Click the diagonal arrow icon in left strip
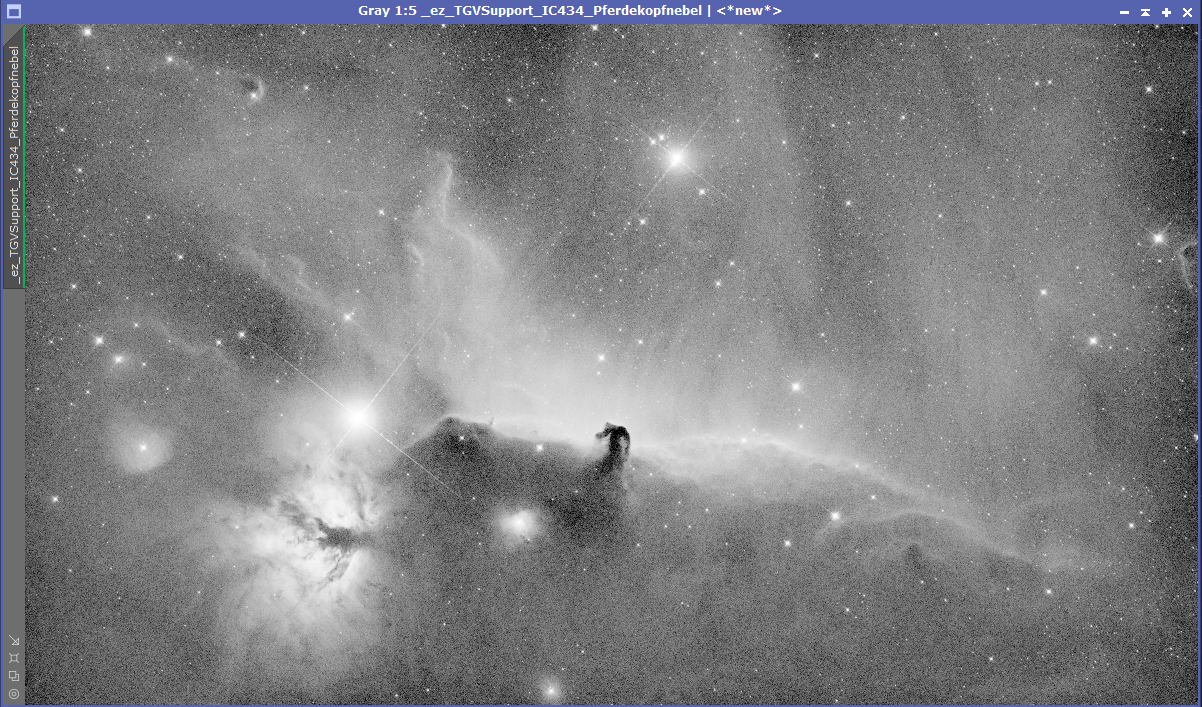Screen dimensions: 1202x707 click(x=13, y=640)
